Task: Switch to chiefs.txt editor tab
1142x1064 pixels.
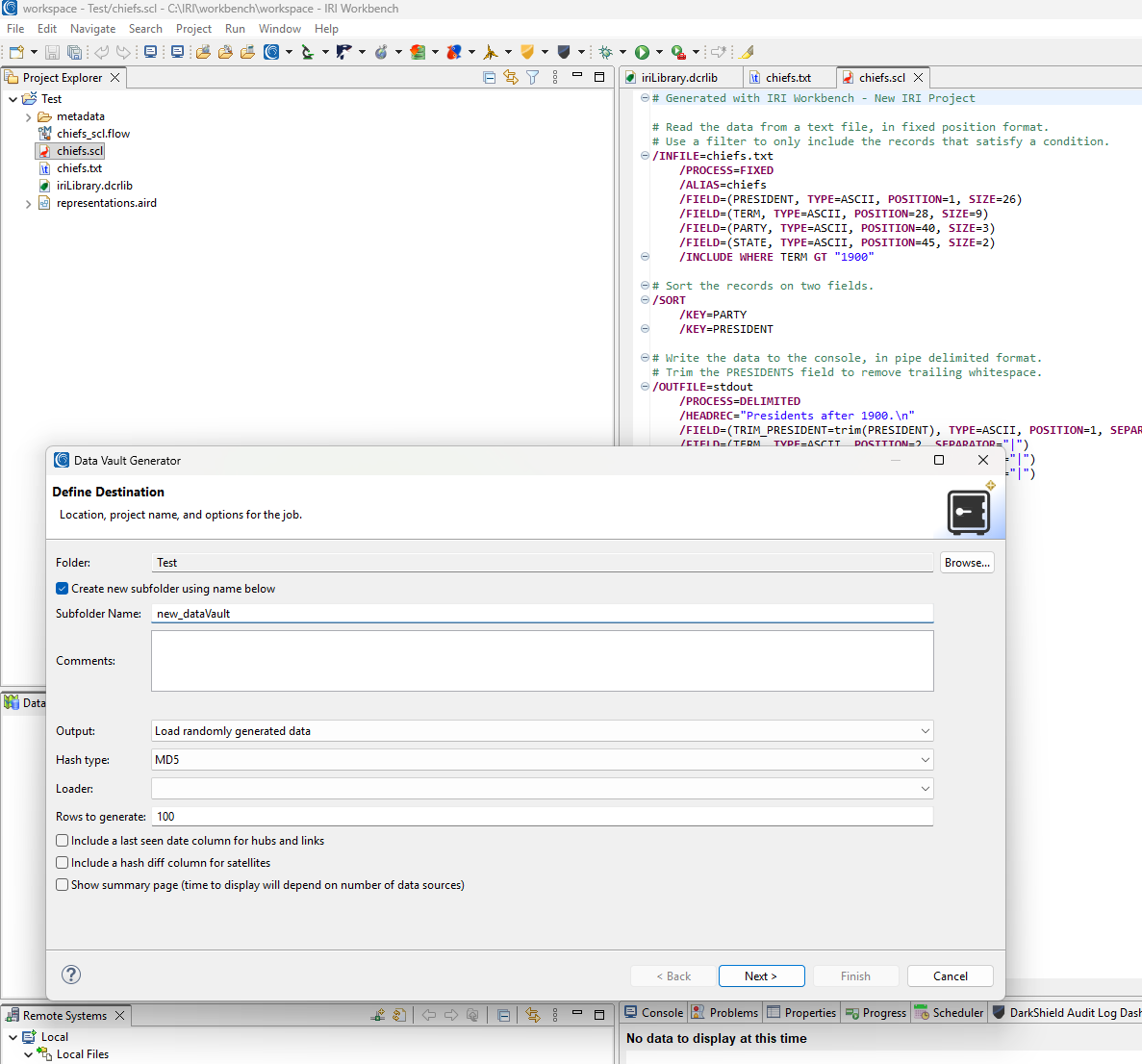Action: coord(788,78)
